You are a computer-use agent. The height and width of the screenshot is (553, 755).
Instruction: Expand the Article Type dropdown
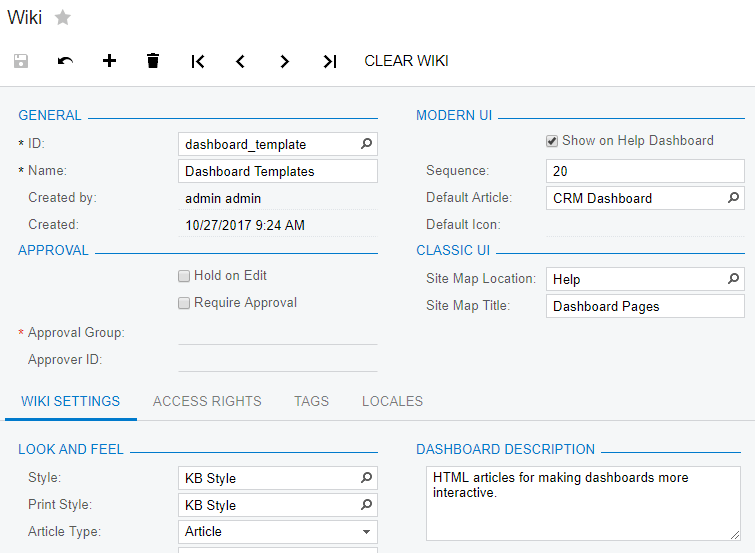pyautogui.click(x=366, y=532)
